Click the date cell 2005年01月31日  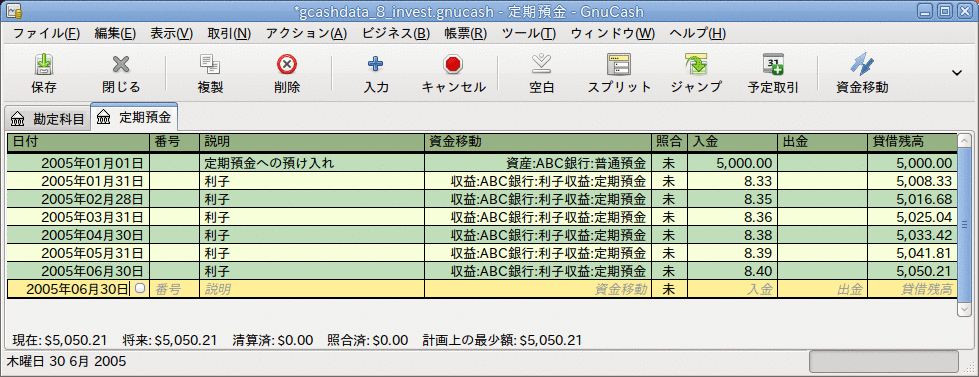(x=78, y=182)
